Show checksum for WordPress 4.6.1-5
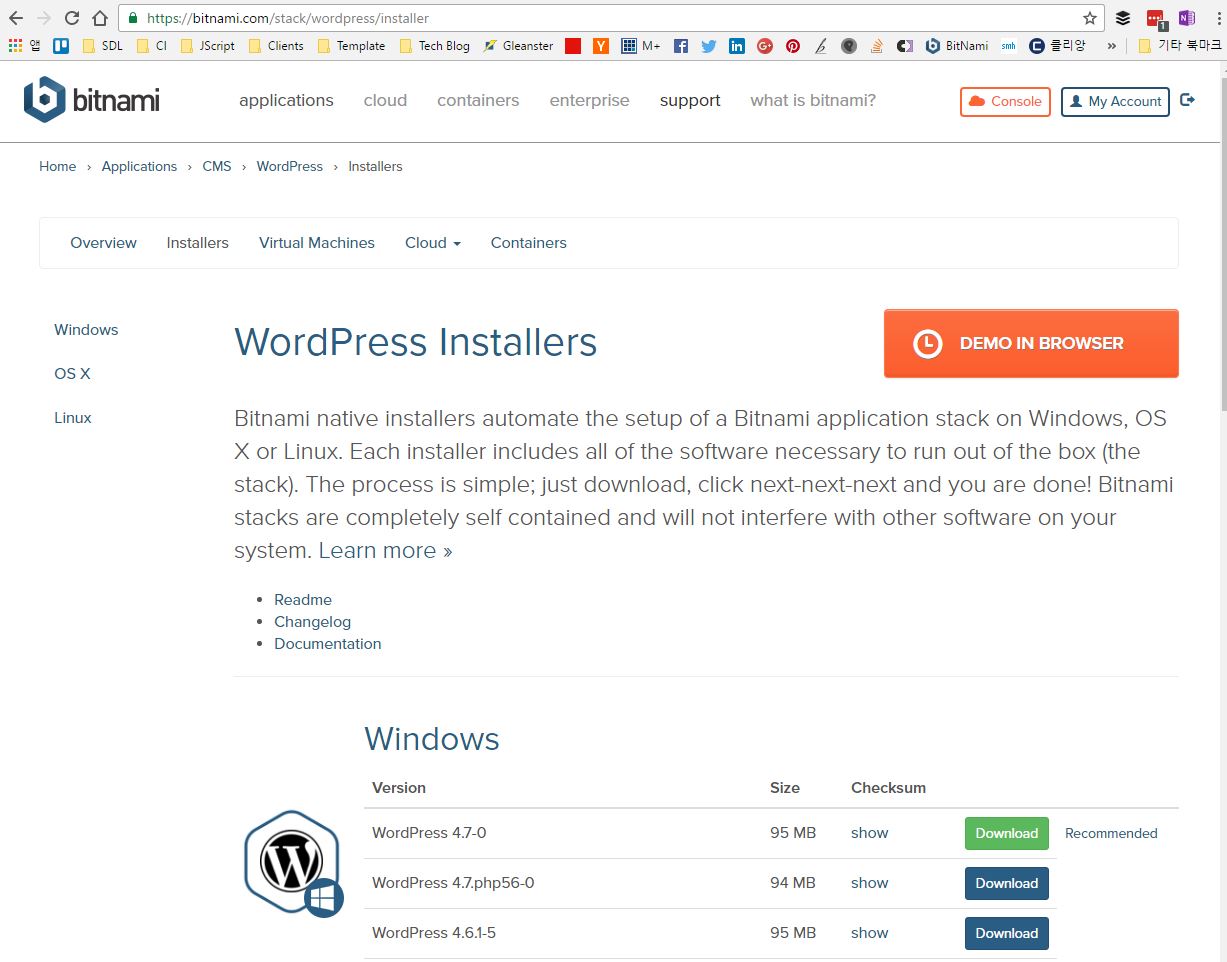The width and height of the screenshot is (1227, 962). 869,933
